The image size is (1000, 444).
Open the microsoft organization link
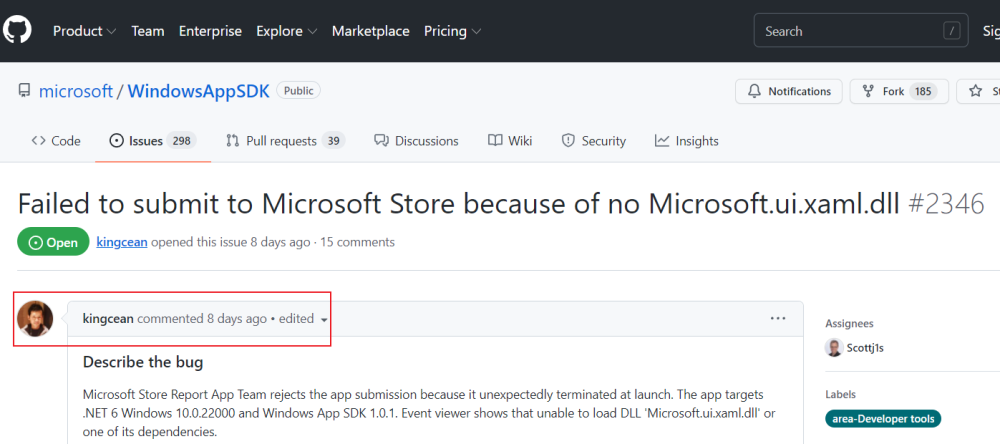click(x=75, y=91)
